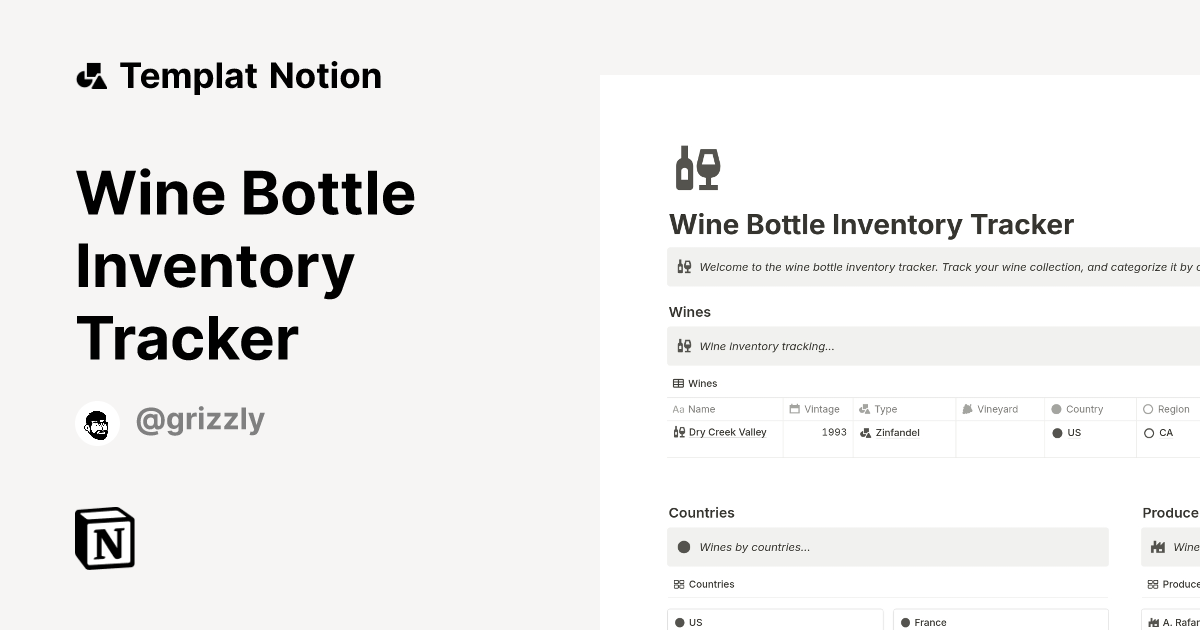Switch to the Producers database view tab
Viewport: 1200px width, 630px height.
(x=1175, y=584)
